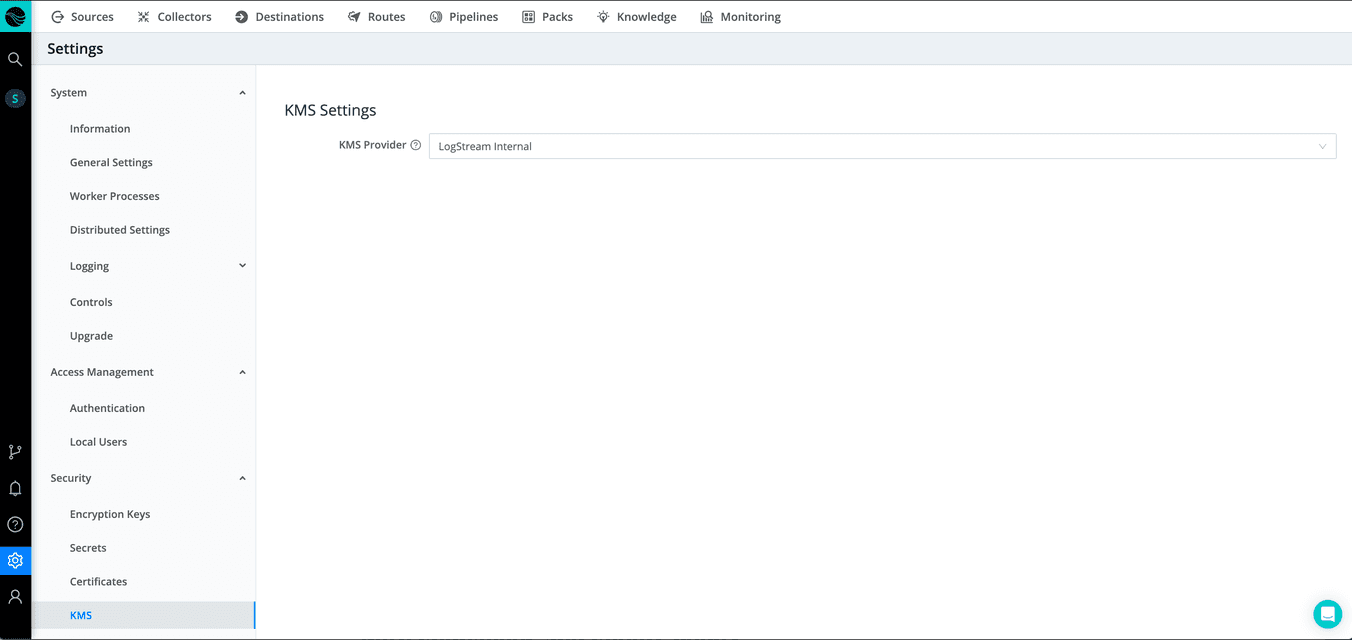Open the KMS Provider dropdown

(x=881, y=146)
